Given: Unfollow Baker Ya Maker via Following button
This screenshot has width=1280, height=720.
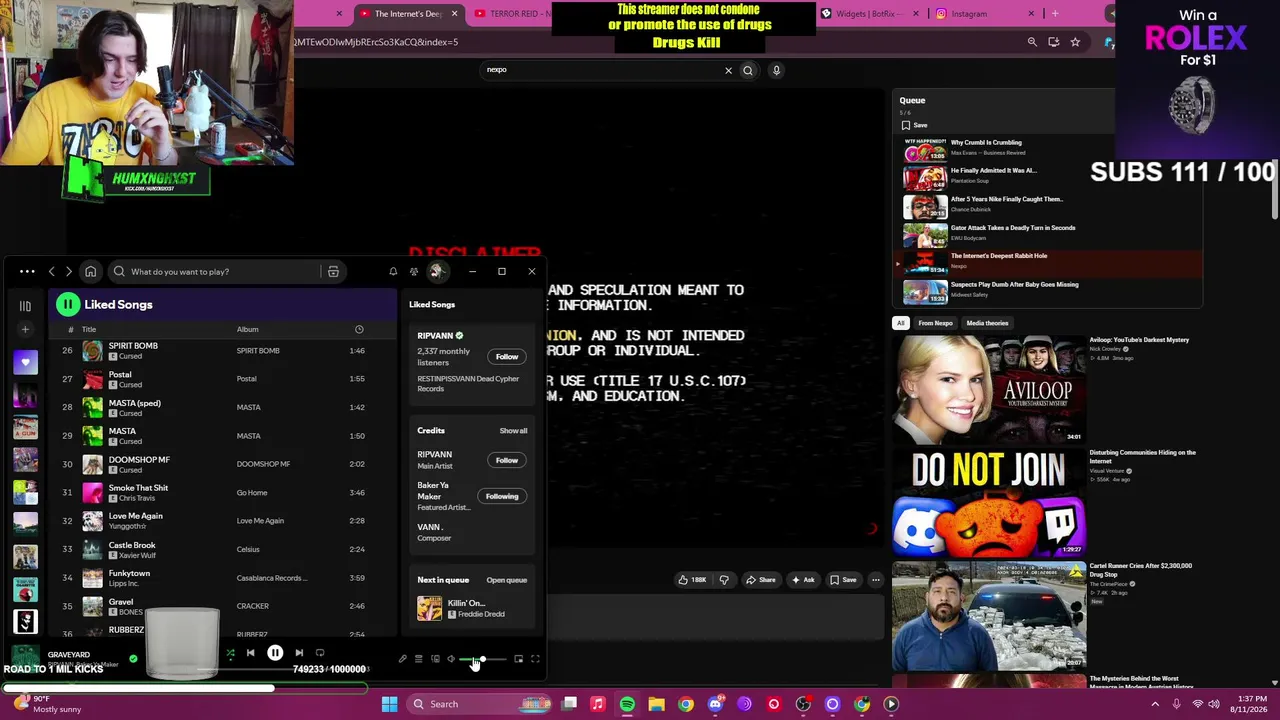Looking at the screenshot, I should pyautogui.click(x=502, y=496).
